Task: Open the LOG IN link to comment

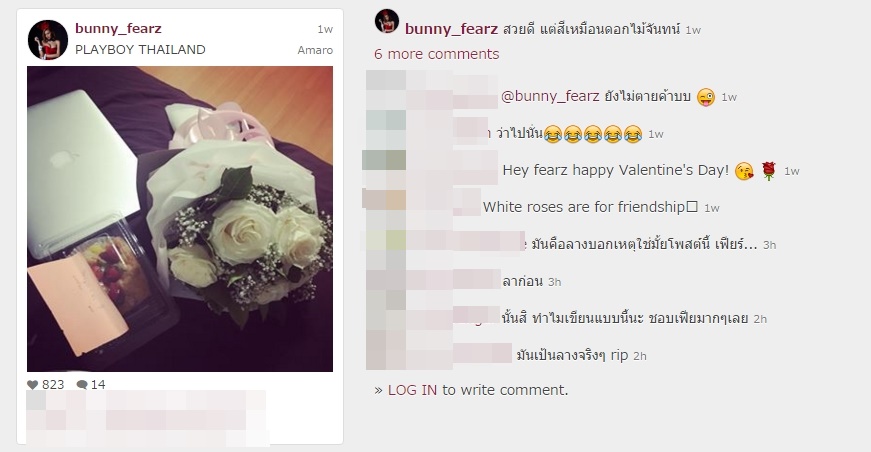Action: (412, 390)
